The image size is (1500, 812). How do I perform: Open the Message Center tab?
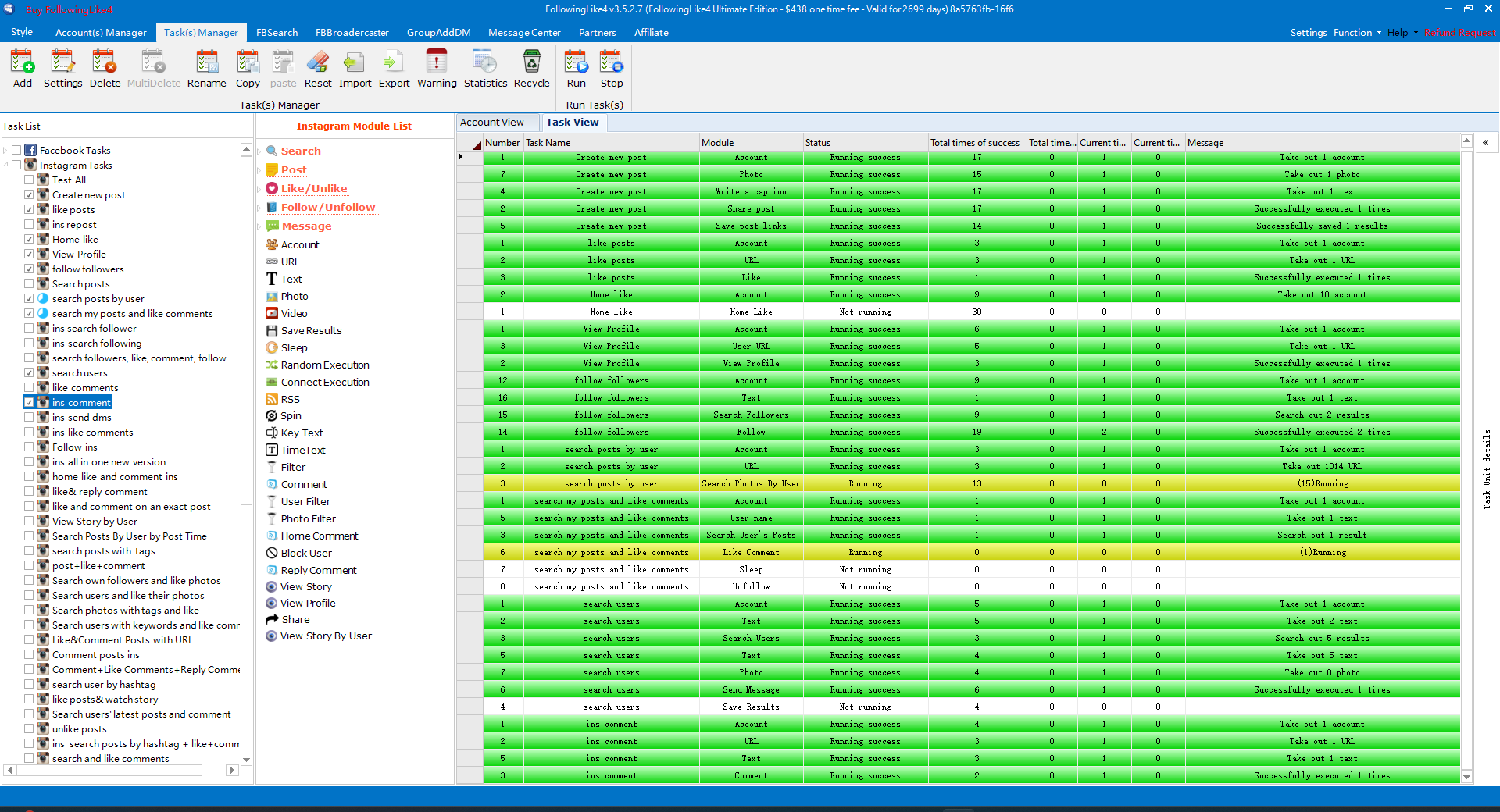(524, 32)
